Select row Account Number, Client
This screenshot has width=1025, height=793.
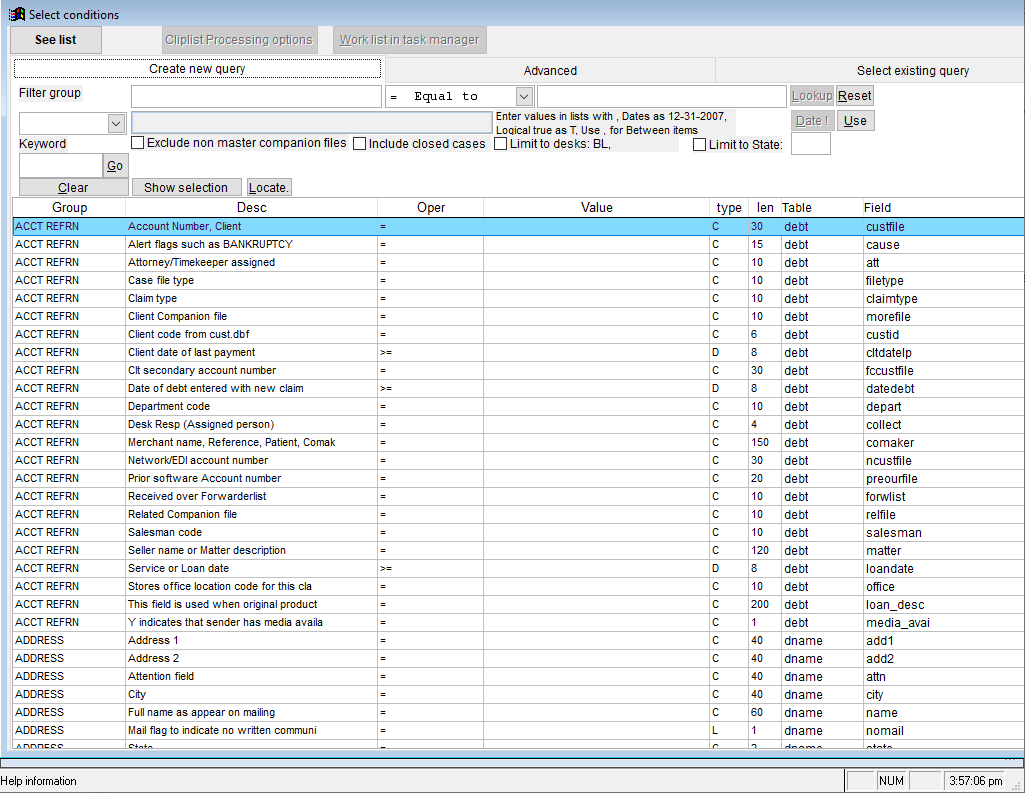(x=518, y=227)
